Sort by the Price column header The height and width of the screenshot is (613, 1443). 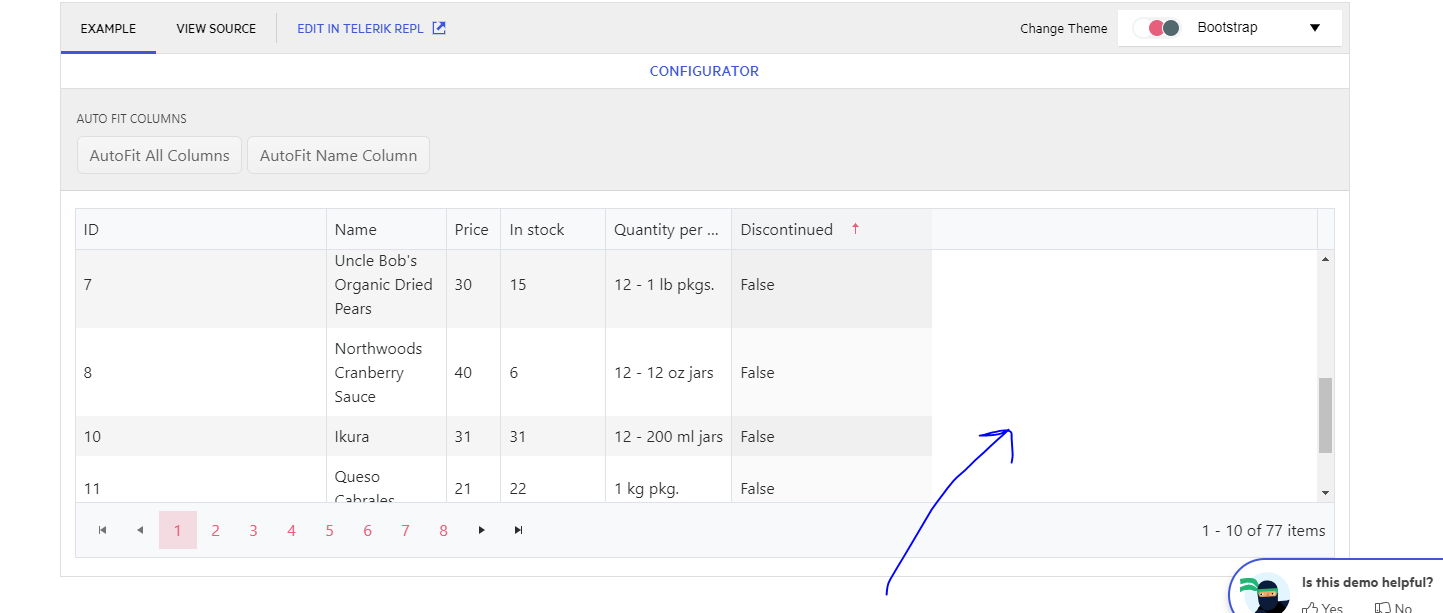pos(471,229)
